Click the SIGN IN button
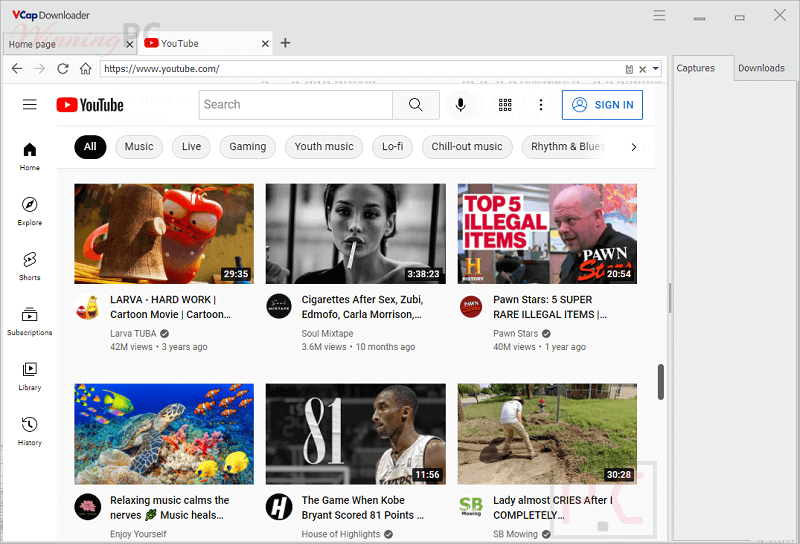This screenshot has width=800, height=544. pos(602,105)
